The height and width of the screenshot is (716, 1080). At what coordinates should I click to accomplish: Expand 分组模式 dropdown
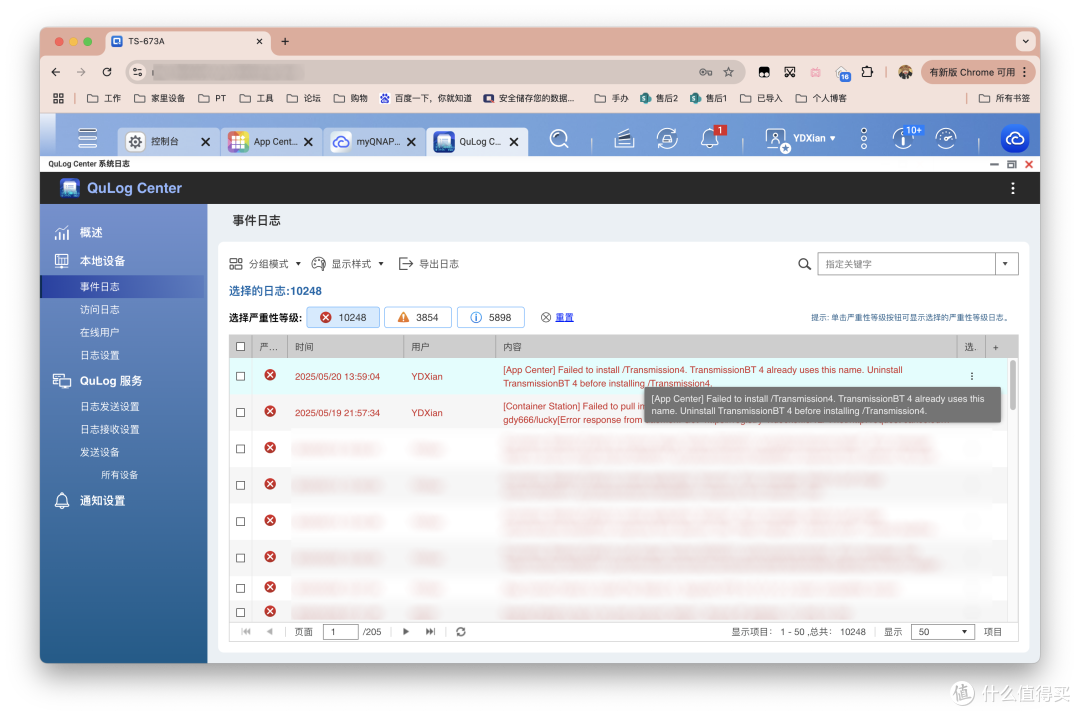(x=265, y=264)
